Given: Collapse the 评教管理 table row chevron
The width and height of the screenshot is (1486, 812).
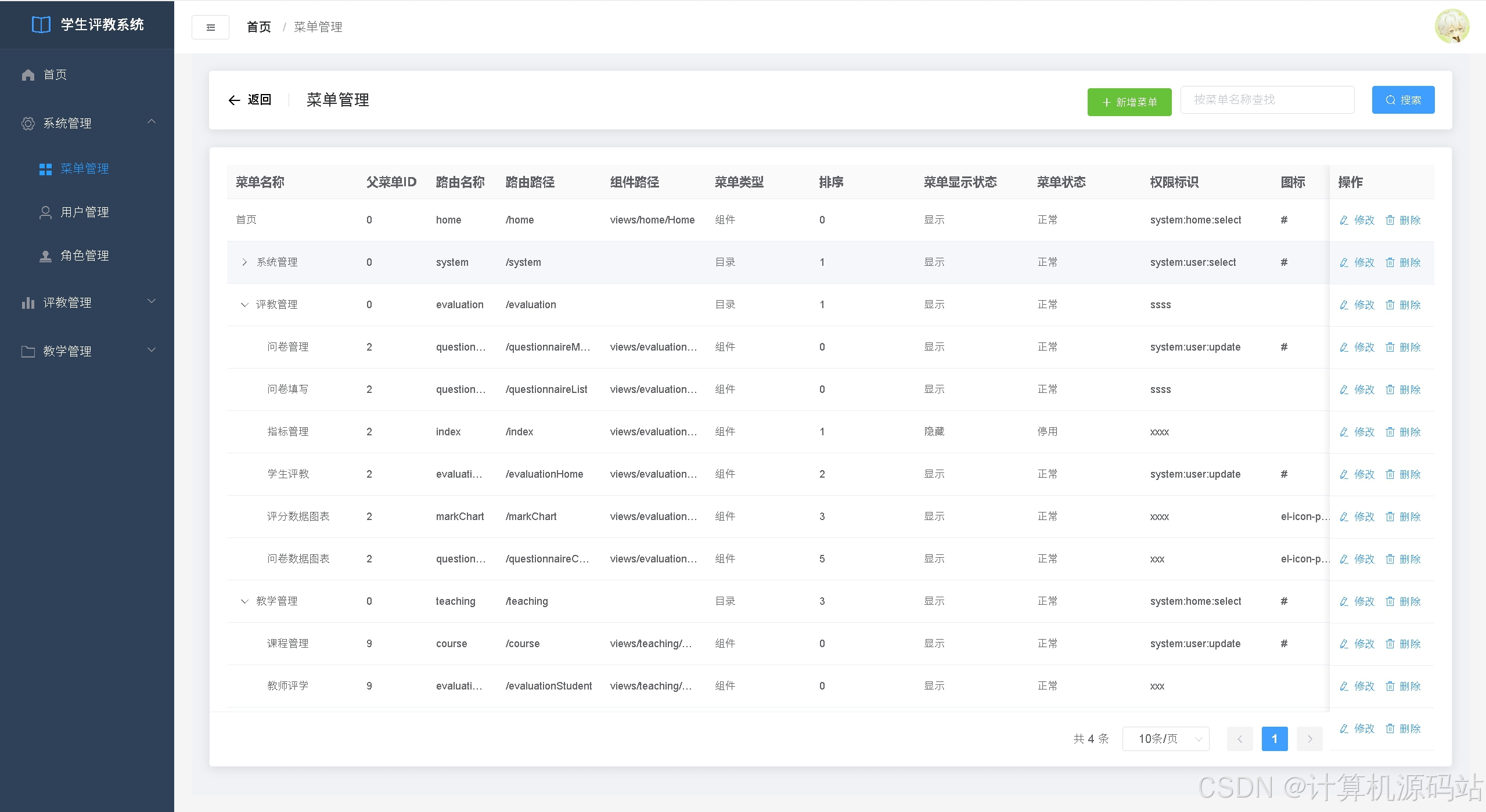Looking at the screenshot, I should coord(244,305).
